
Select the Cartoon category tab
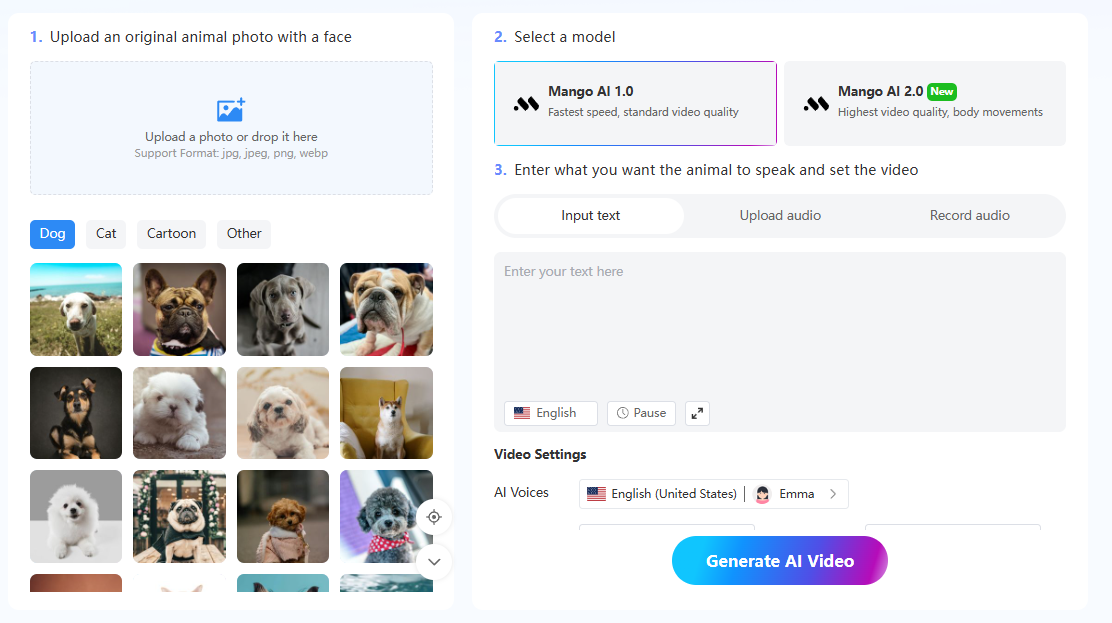point(172,234)
